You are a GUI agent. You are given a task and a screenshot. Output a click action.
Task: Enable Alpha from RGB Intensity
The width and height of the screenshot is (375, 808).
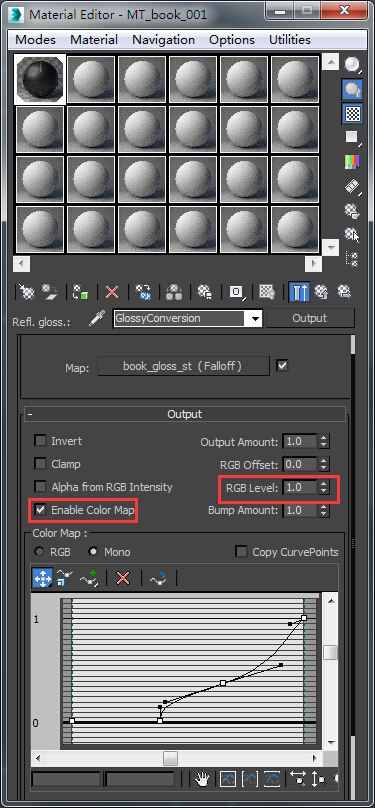tap(40, 487)
